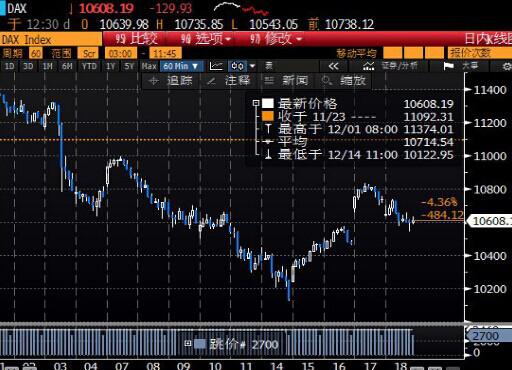Click the 比较 compare button
The height and width of the screenshot is (370, 512).
136,39
